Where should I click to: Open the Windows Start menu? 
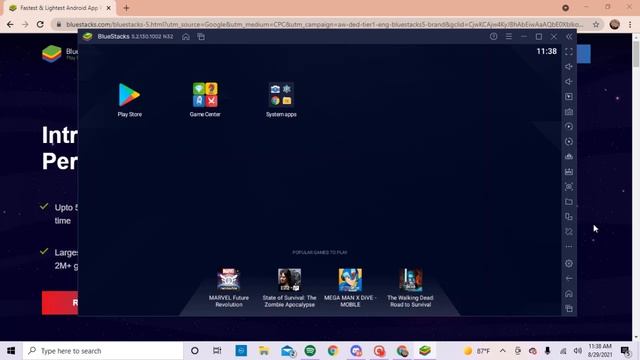(11, 351)
